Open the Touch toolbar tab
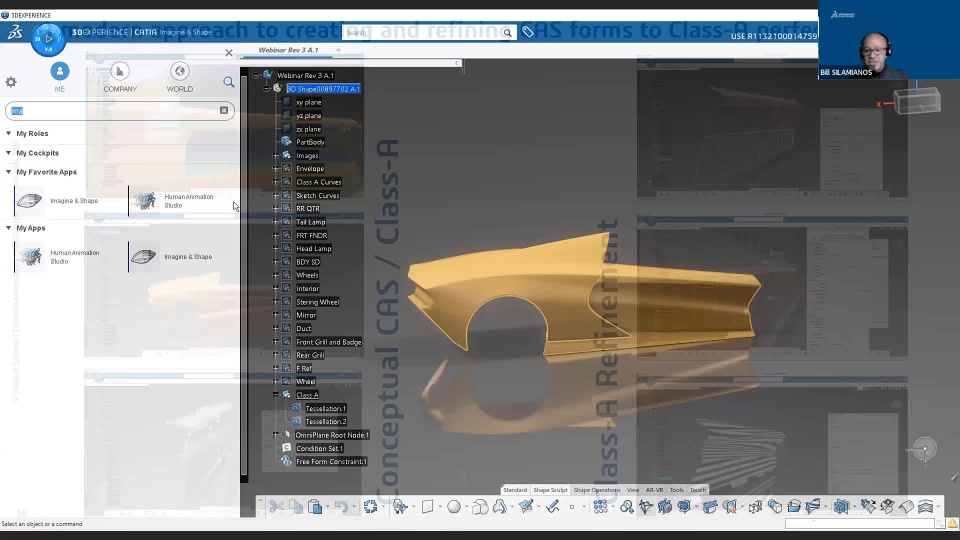The image size is (960, 540). click(698, 490)
